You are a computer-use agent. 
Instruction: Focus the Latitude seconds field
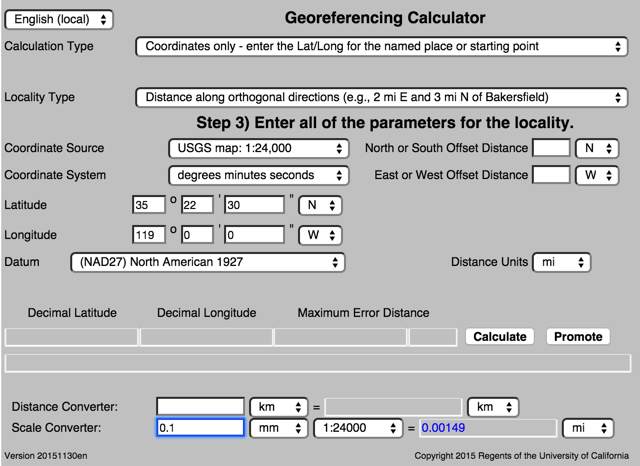click(x=254, y=205)
